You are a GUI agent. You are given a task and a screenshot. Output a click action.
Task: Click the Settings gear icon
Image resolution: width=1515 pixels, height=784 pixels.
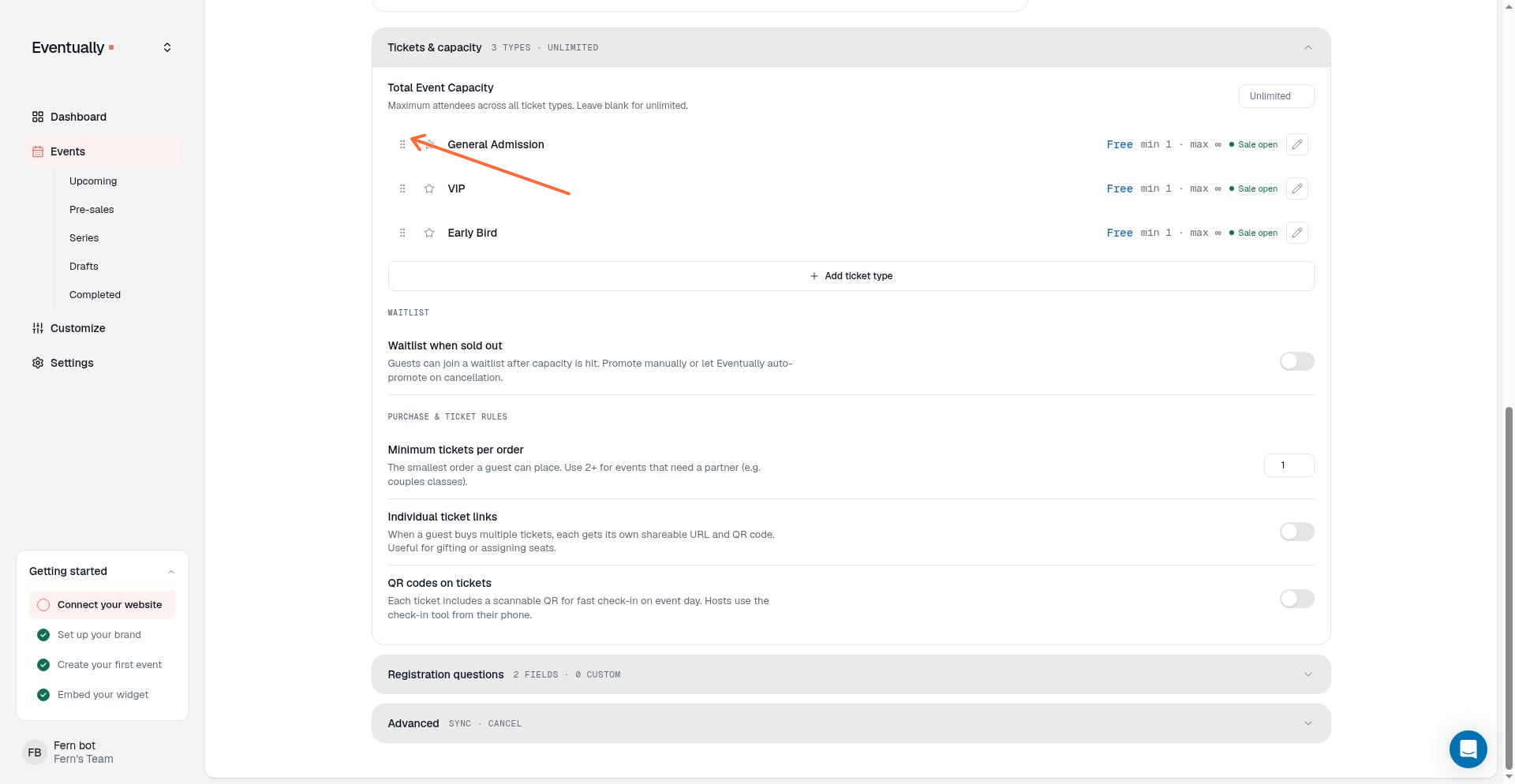click(x=38, y=363)
